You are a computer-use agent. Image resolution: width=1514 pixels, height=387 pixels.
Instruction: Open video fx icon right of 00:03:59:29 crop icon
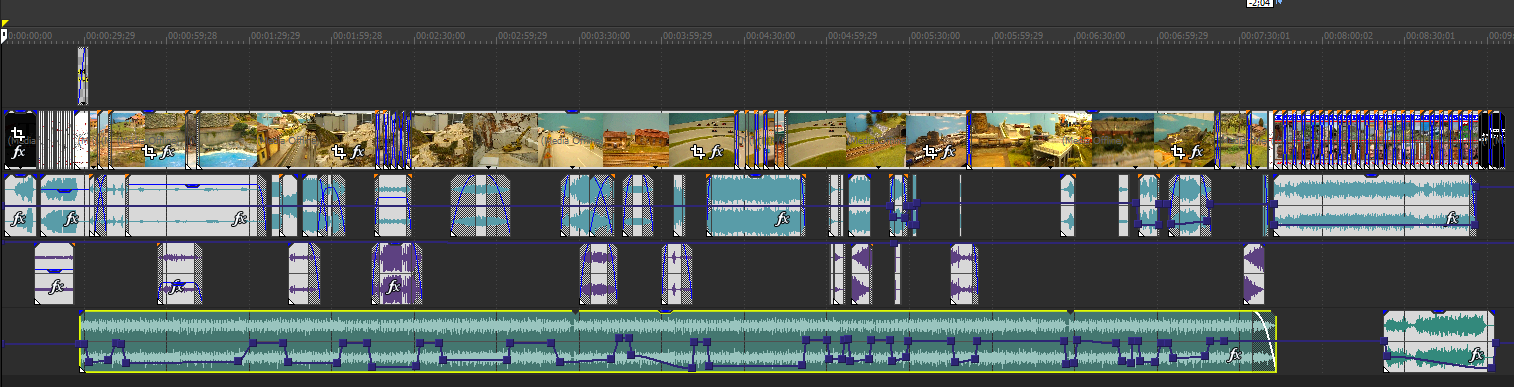coord(716,153)
